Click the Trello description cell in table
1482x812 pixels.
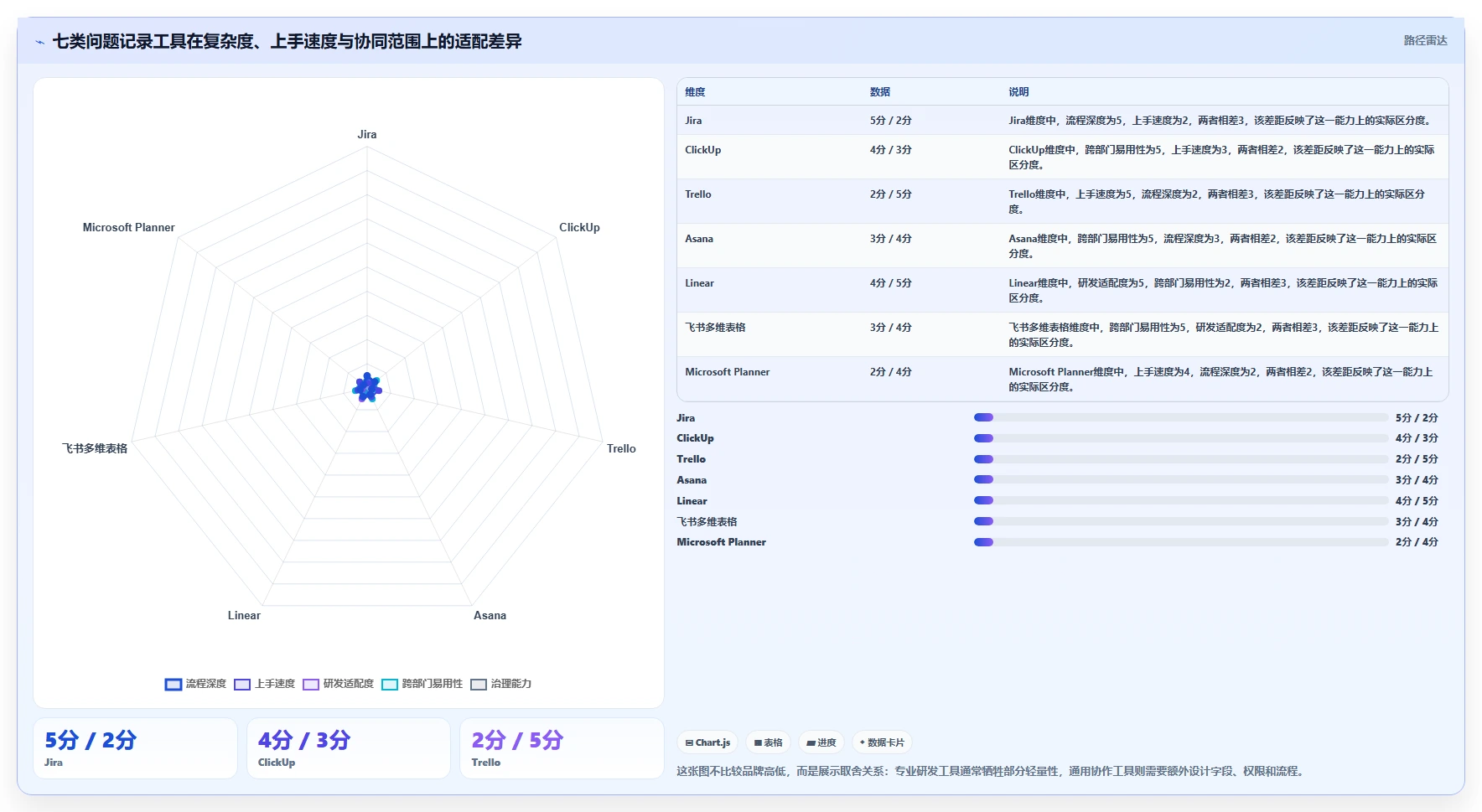(1217, 202)
